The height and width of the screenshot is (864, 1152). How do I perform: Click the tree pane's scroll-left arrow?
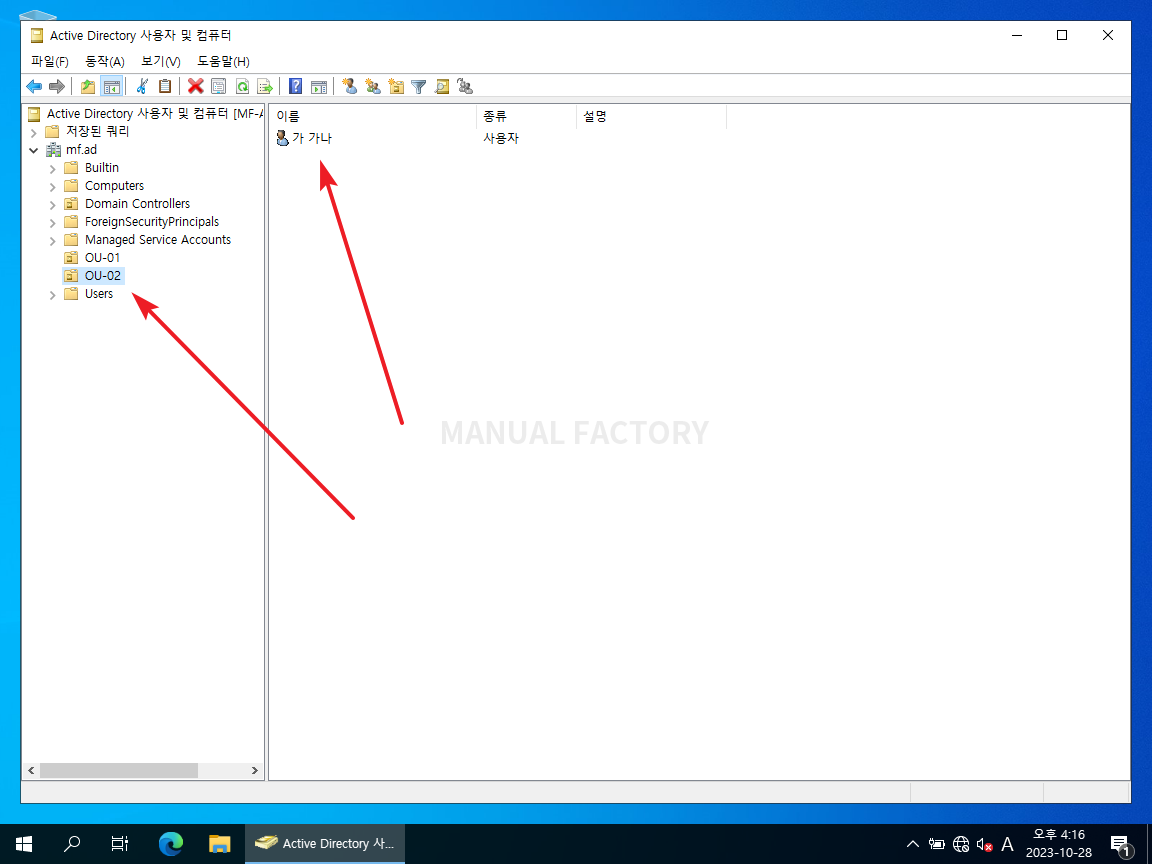pos(31,771)
